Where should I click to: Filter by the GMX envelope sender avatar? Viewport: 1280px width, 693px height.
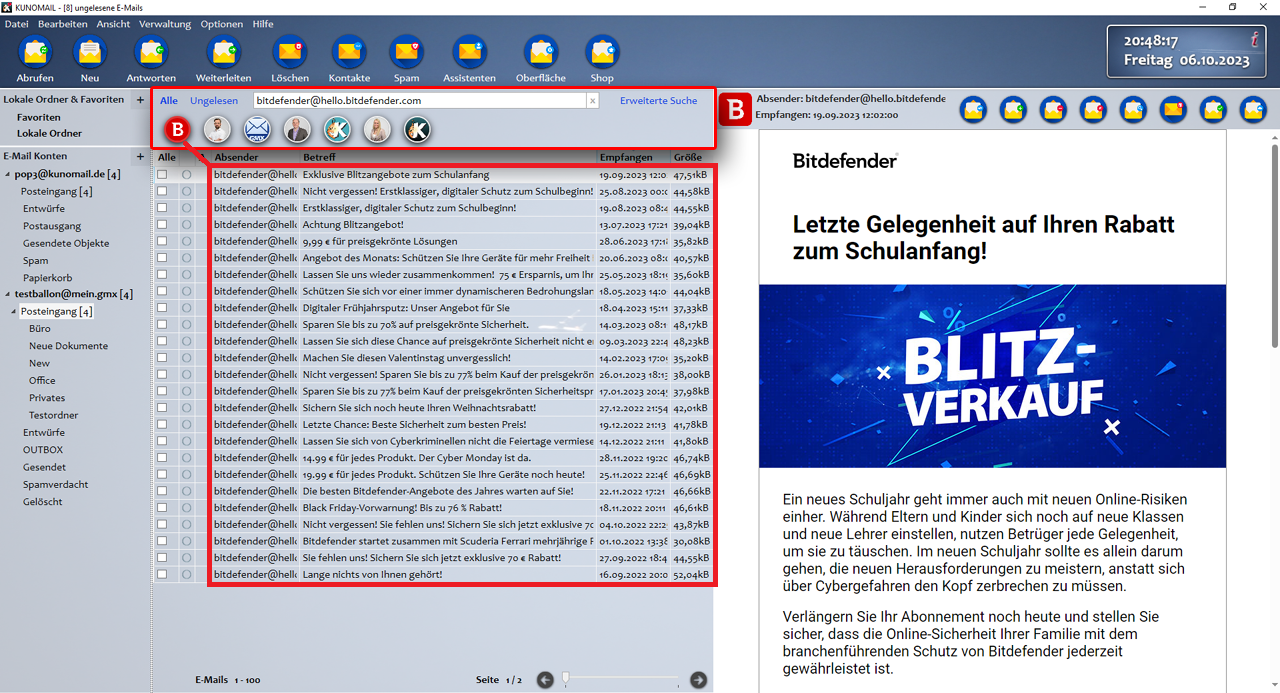[x=258, y=129]
